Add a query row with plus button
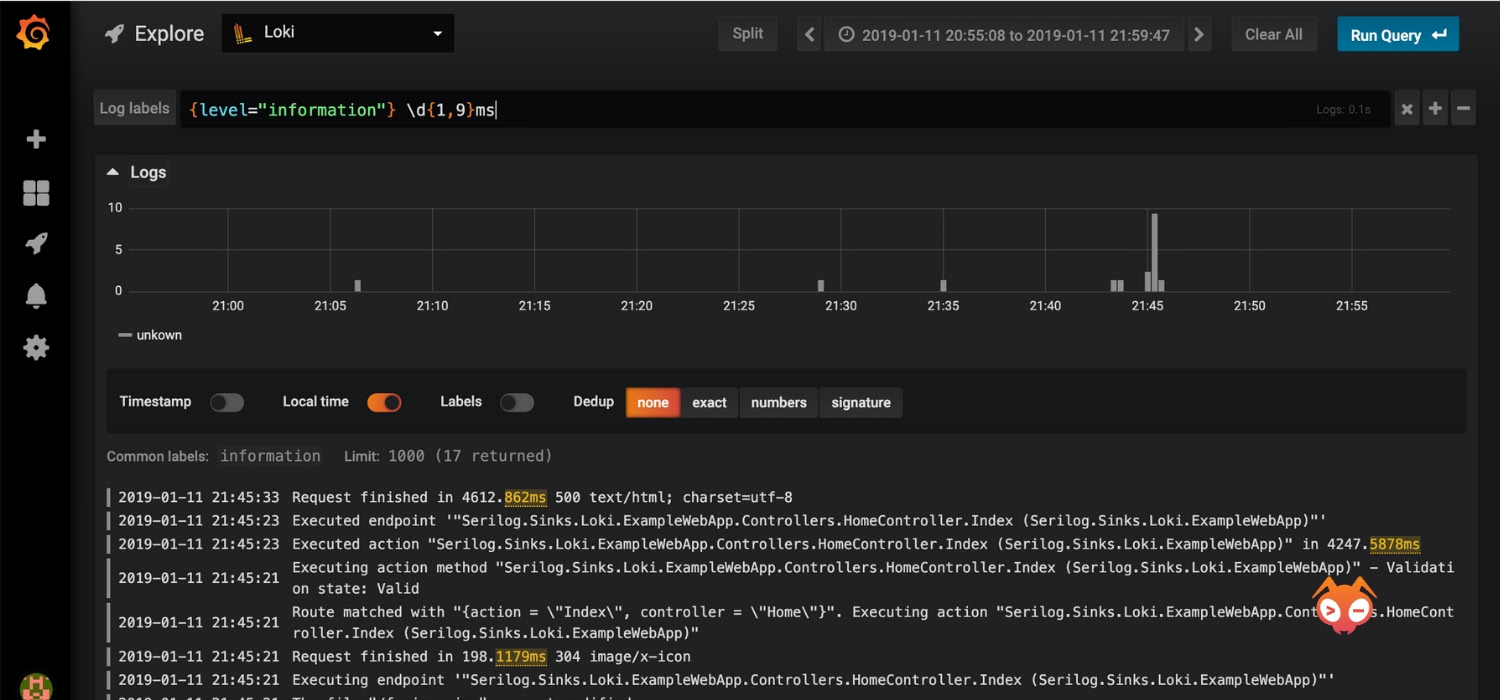The height and width of the screenshot is (700, 1500). click(1435, 109)
